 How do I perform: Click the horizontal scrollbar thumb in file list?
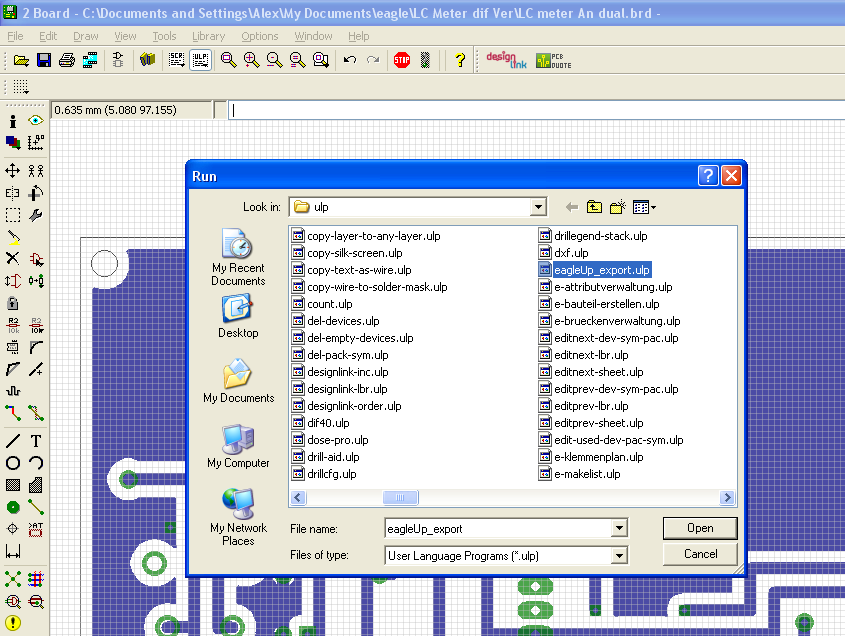click(x=400, y=497)
